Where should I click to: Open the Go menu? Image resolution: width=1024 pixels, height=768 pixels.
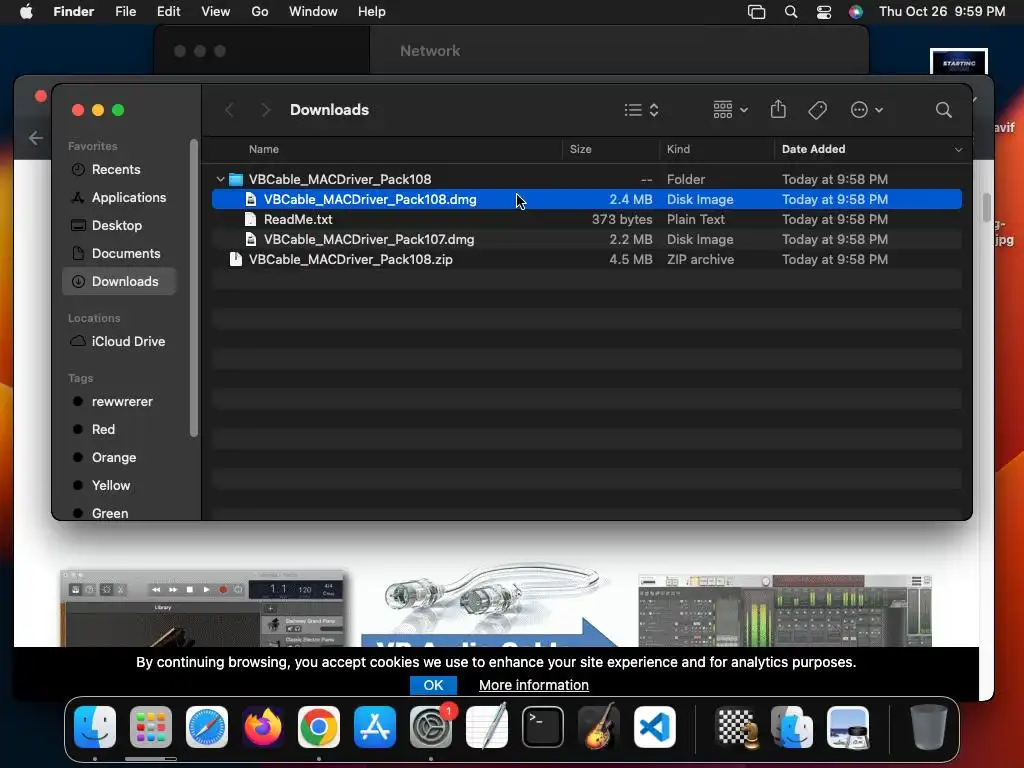pos(260,12)
